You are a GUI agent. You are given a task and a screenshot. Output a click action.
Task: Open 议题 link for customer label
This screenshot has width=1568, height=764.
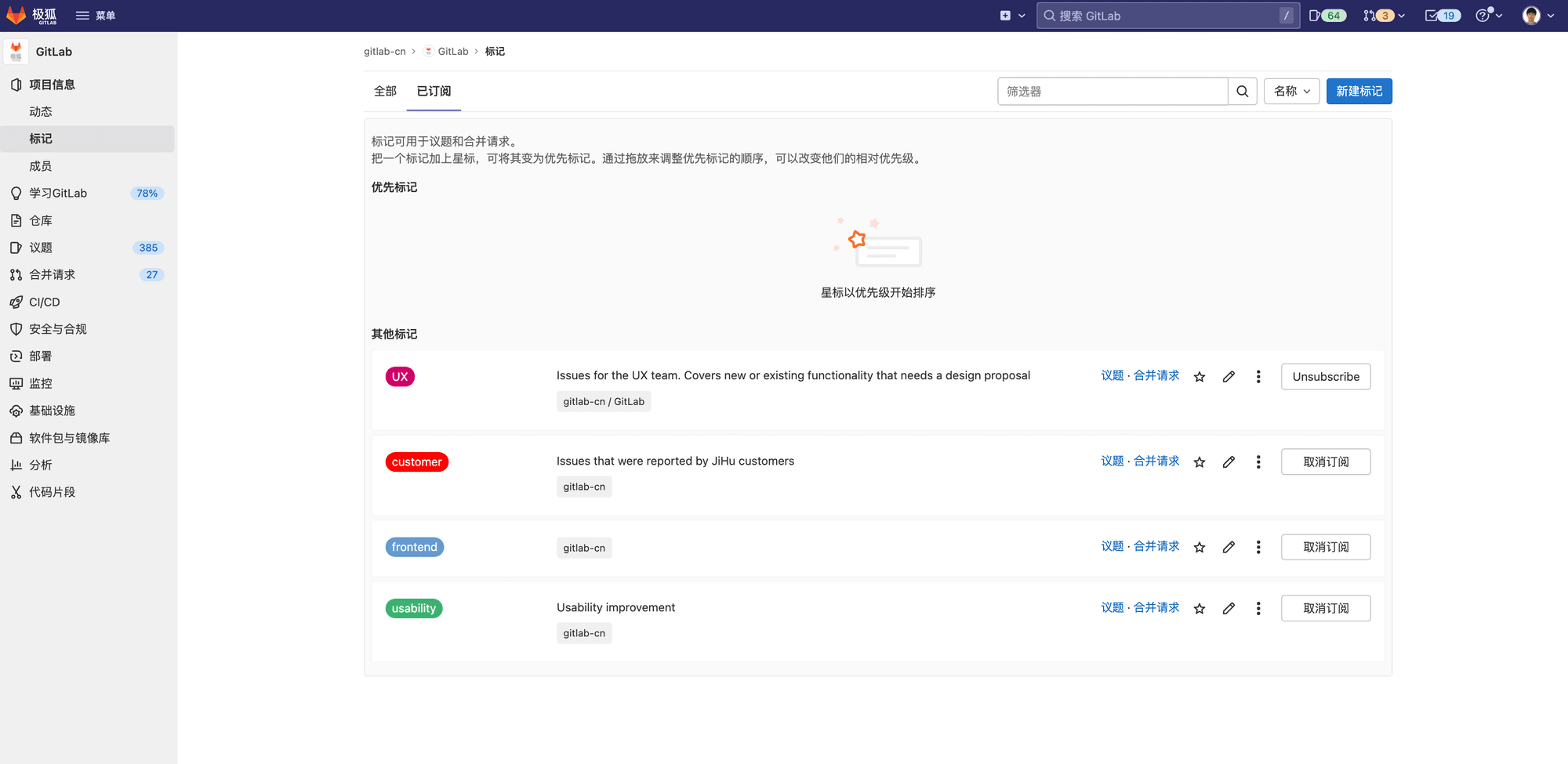pos(1112,462)
